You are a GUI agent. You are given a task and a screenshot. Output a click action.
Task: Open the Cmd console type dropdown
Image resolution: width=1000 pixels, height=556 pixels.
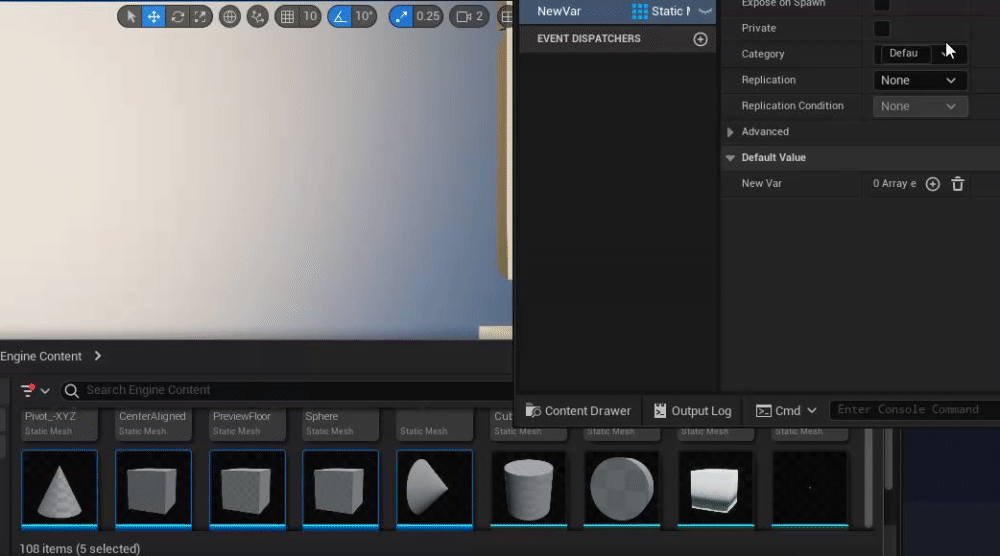tap(786, 411)
